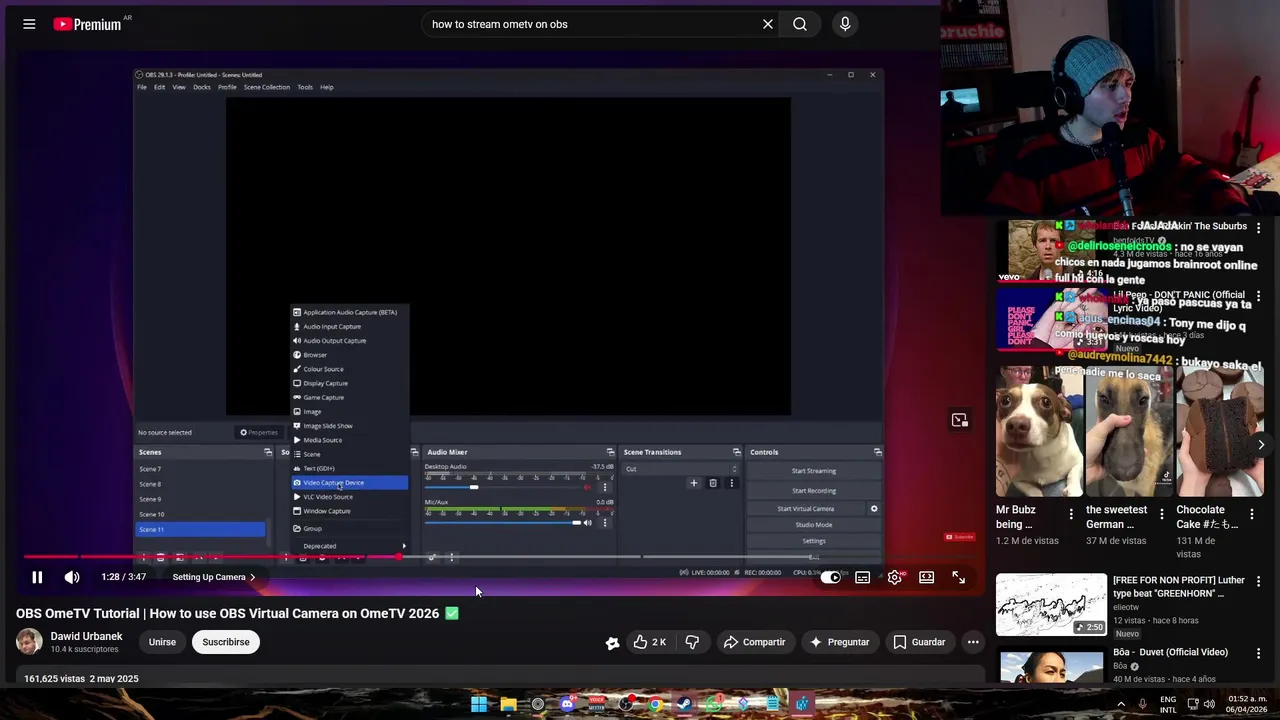Click the tray microphone icon
Screen dimensions: 1280x720
[1143, 704]
